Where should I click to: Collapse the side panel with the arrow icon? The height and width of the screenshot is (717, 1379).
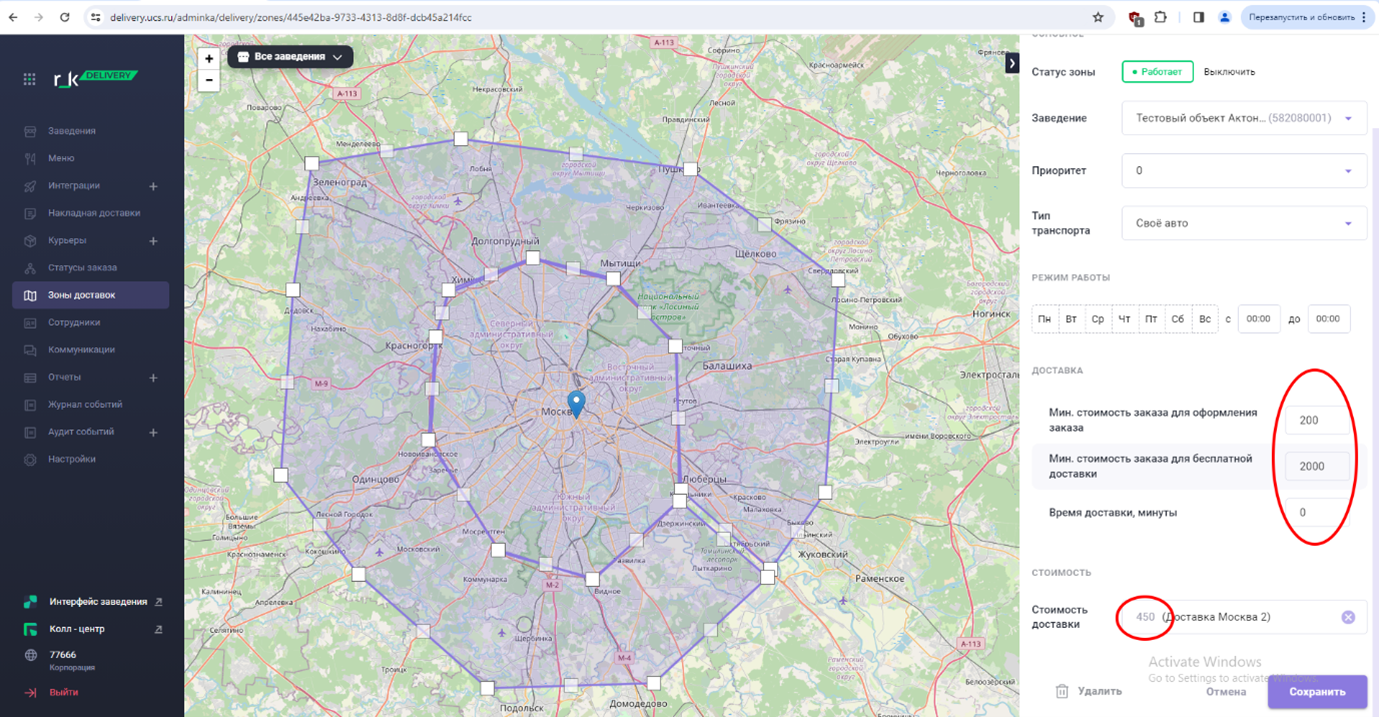(1012, 63)
